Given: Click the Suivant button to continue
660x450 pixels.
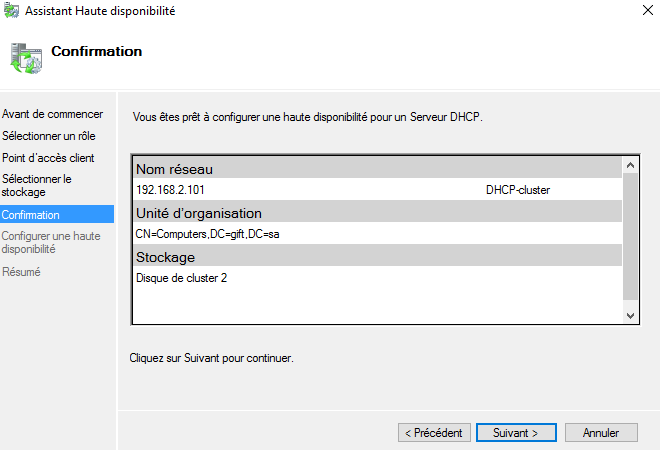Looking at the screenshot, I should (516, 432).
